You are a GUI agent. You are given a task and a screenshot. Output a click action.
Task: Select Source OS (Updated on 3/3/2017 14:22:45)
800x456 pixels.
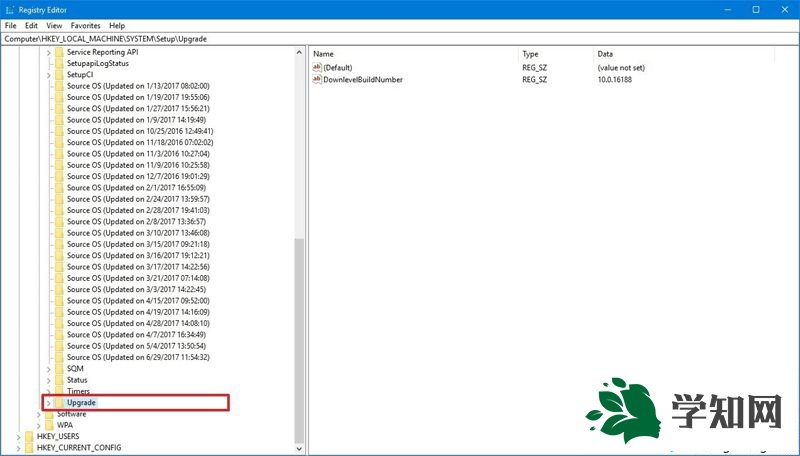[x=136, y=289]
